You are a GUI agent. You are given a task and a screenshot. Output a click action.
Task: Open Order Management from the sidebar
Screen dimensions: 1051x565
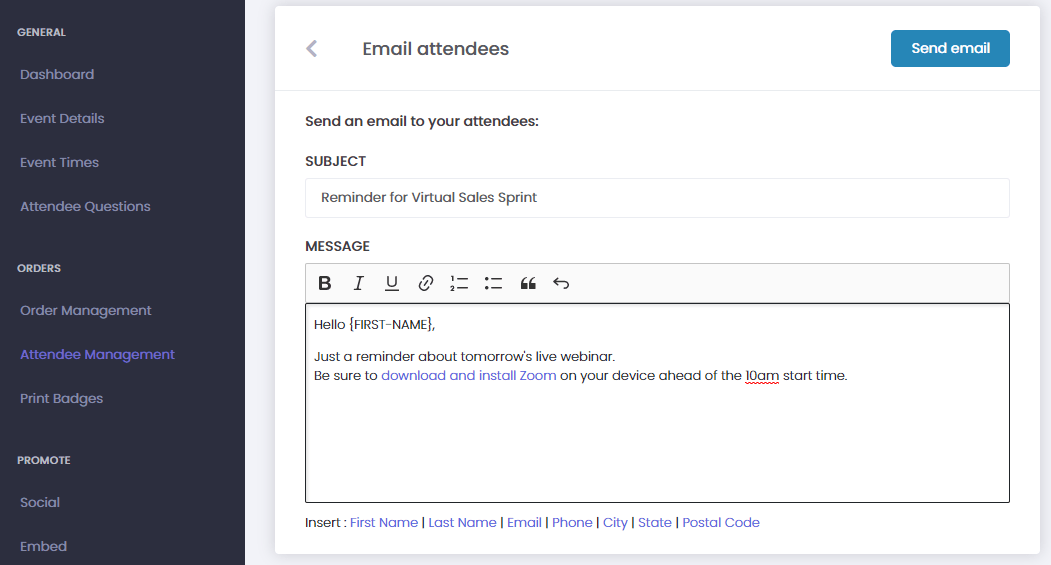coord(86,310)
